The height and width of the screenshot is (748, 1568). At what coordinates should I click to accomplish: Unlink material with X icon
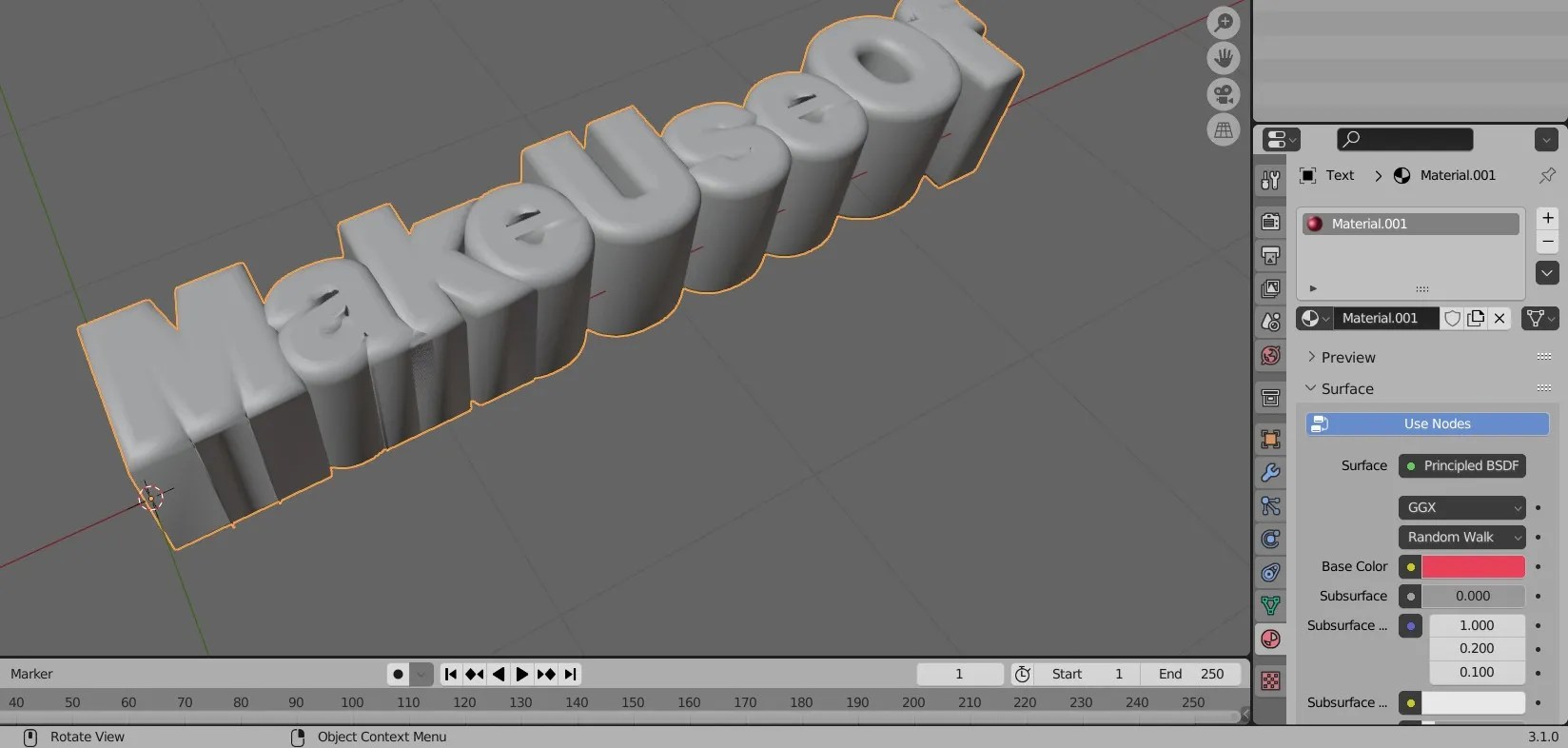click(1499, 318)
